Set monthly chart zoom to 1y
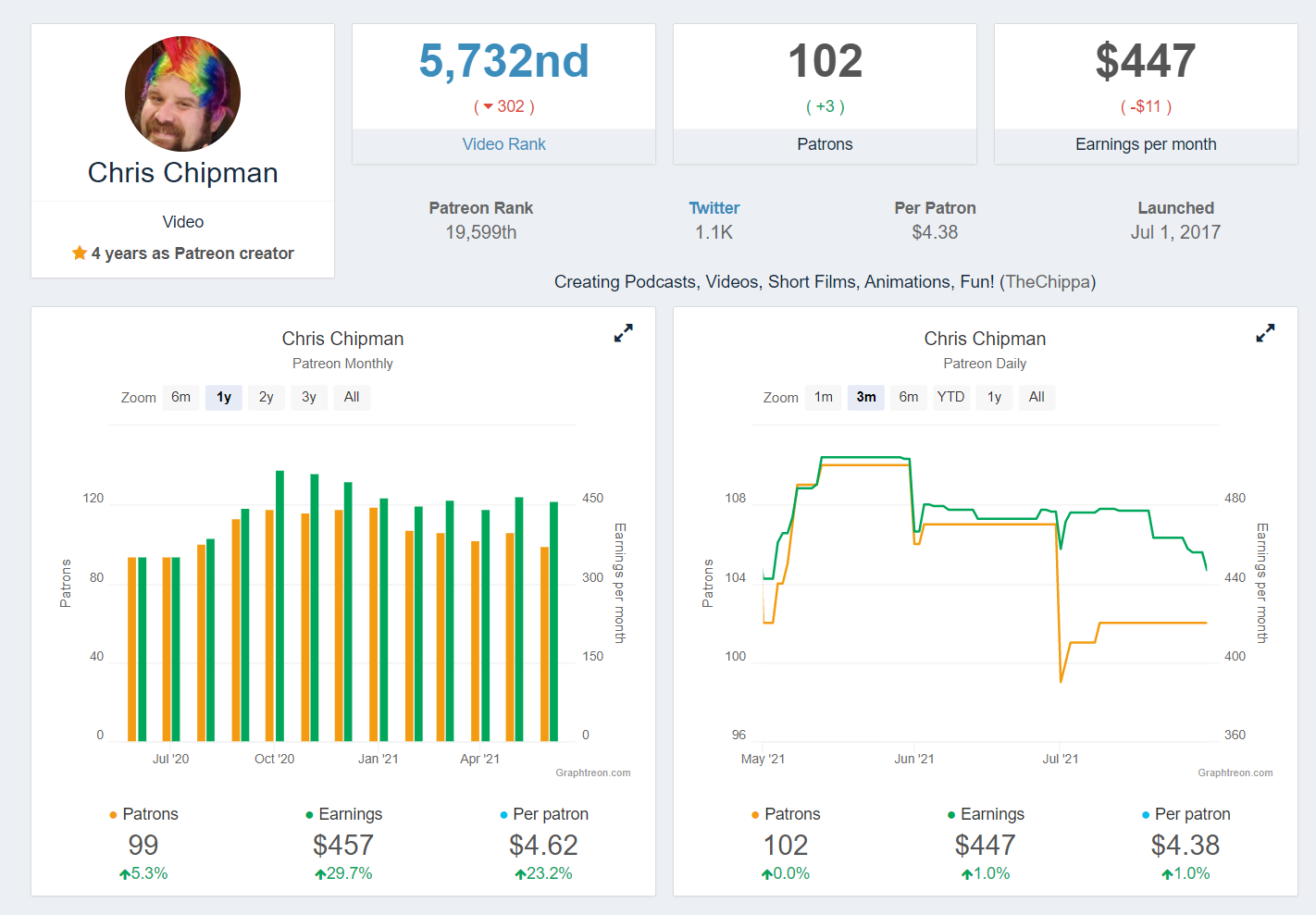The height and width of the screenshot is (915, 1316). click(x=224, y=397)
